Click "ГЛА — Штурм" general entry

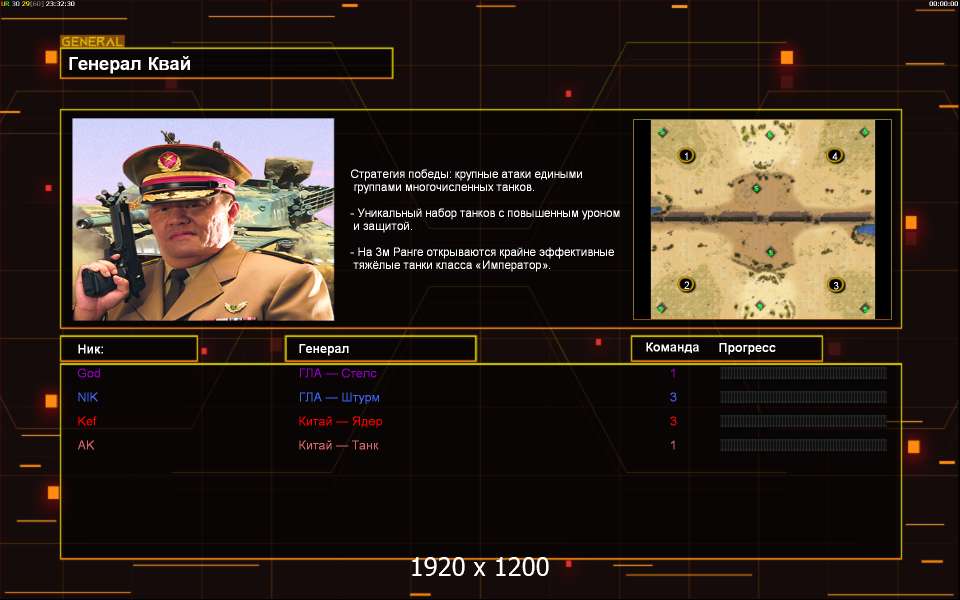[339, 397]
